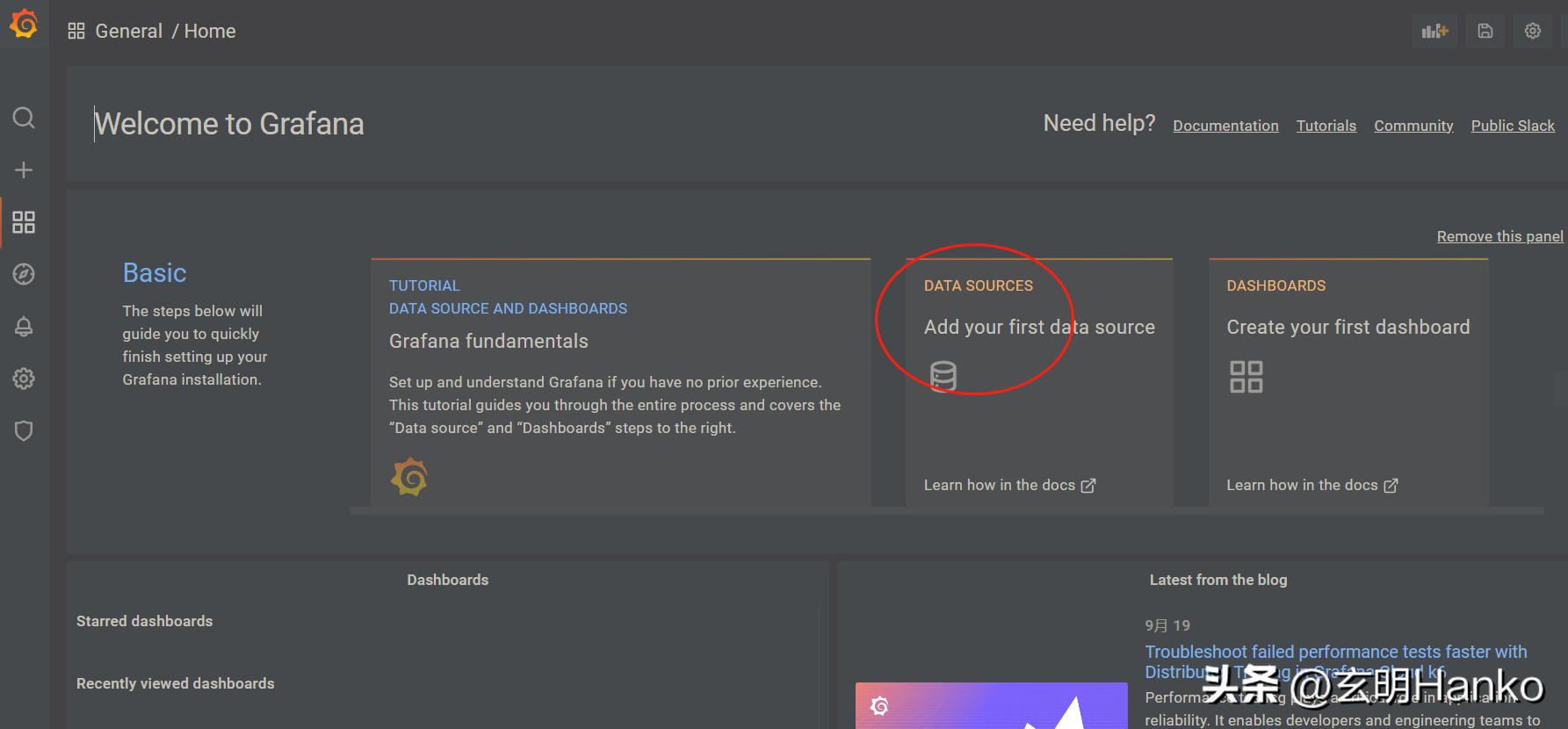Open the Dashboards sidebar icon
The width and height of the screenshot is (1568, 729).
pyautogui.click(x=24, y=222)
